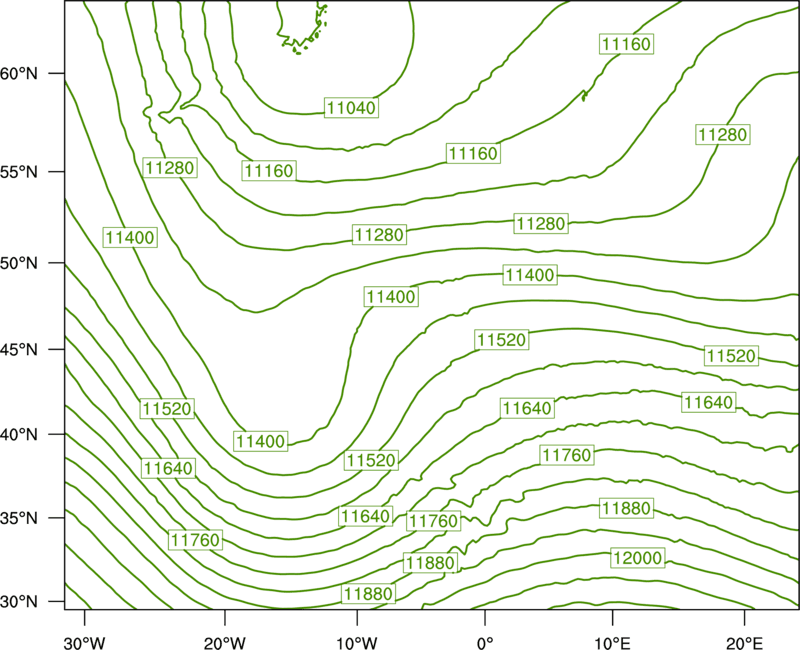Select the 60°N latitude axis label

19,74
